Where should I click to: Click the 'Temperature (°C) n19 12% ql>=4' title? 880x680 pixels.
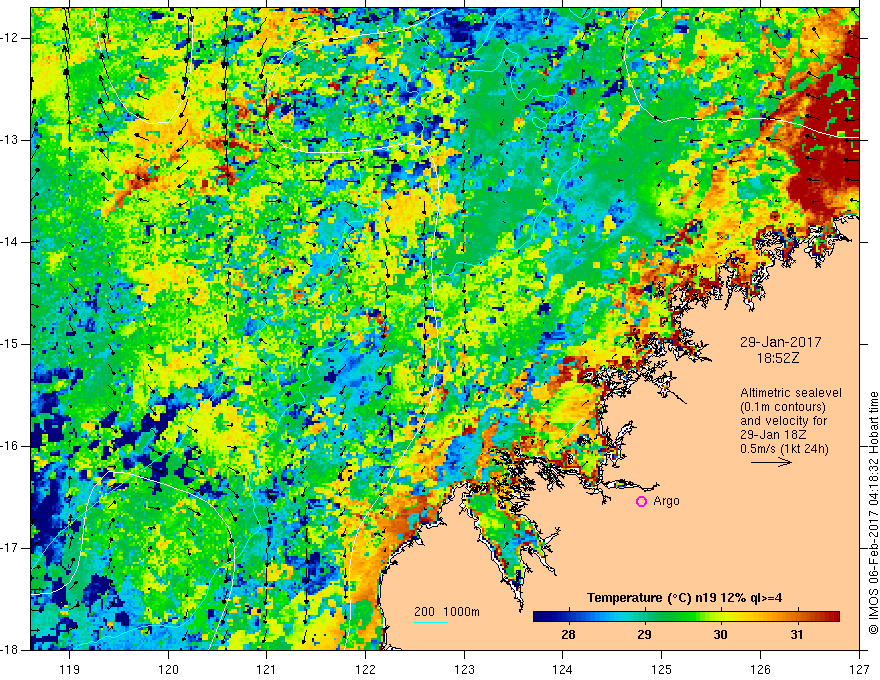[684, 598]
